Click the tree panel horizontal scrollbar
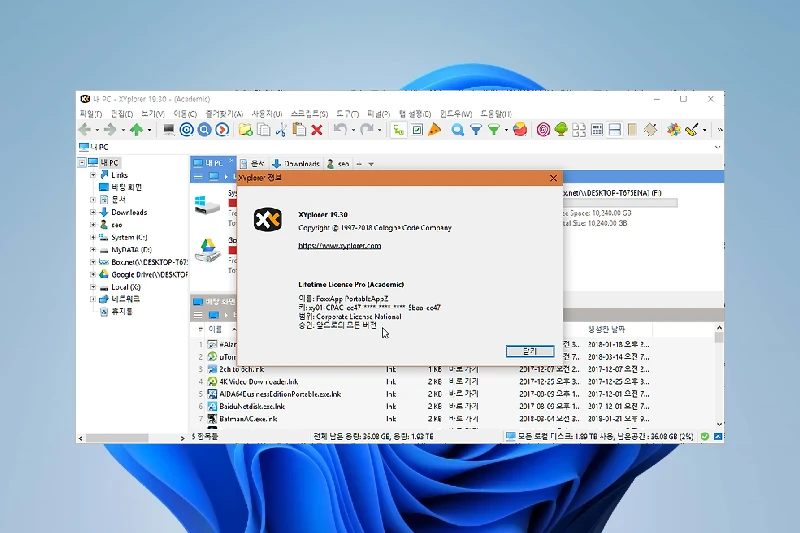This screenshot has height=533, width=800. (x=117, y=438)
